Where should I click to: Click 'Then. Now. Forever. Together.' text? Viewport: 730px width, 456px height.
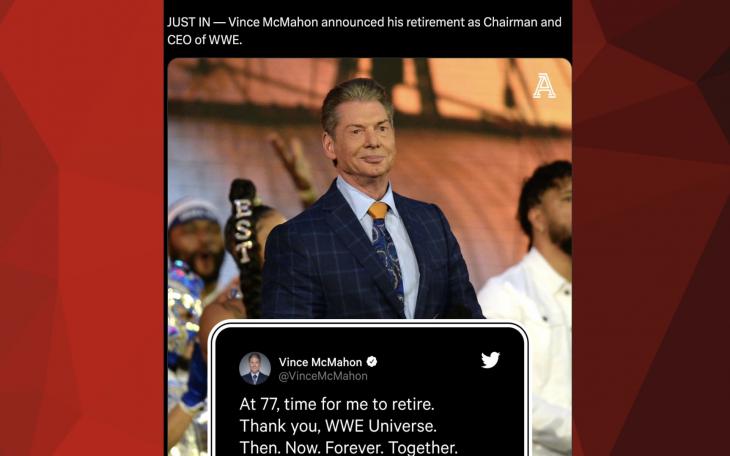pyautogui.click(x=349, y=447)
